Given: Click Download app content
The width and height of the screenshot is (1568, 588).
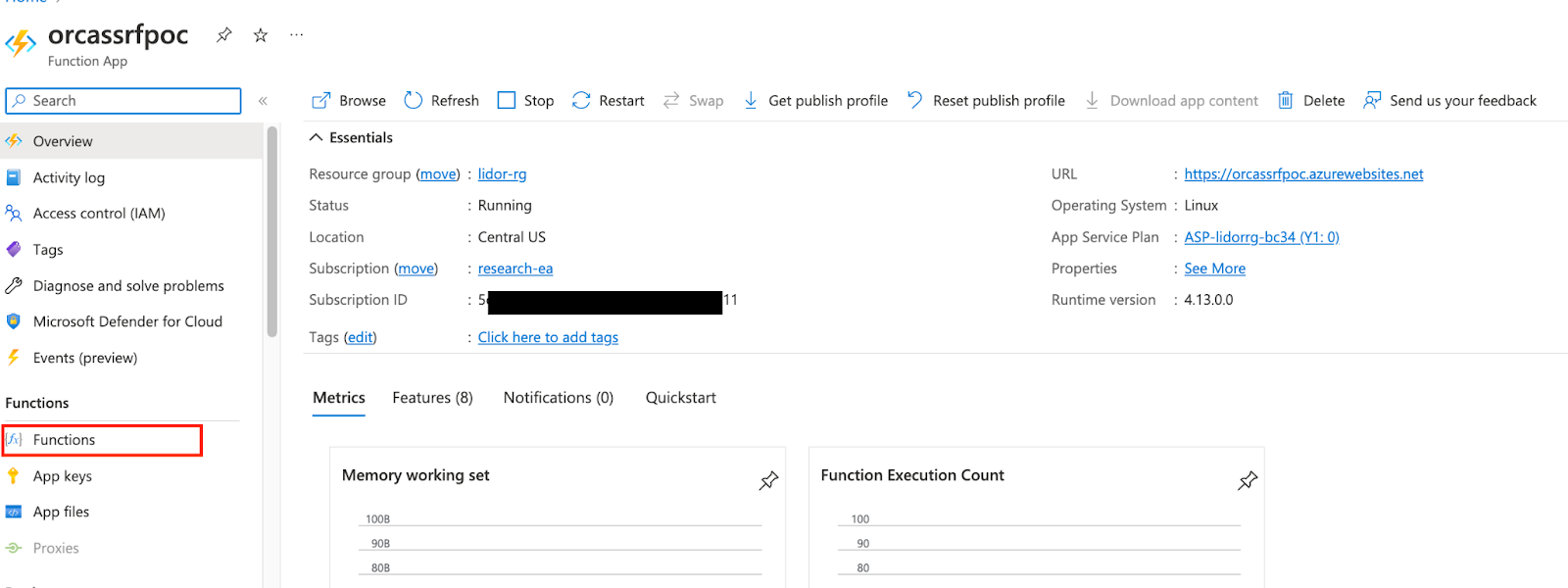Looking at the screenshot, I should click(x=1171, y=101).
